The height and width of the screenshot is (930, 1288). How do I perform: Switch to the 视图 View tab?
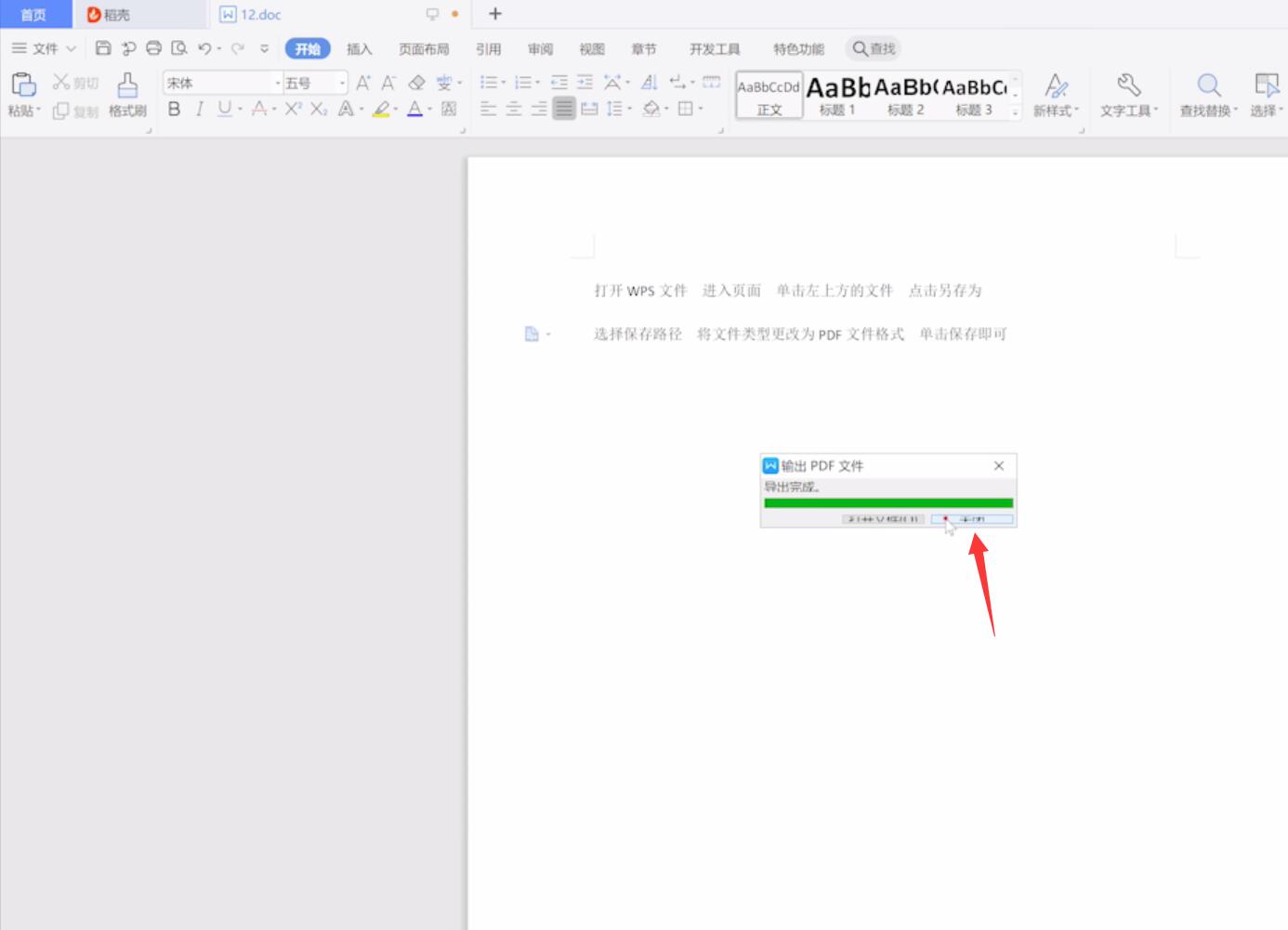click(592, 49)
